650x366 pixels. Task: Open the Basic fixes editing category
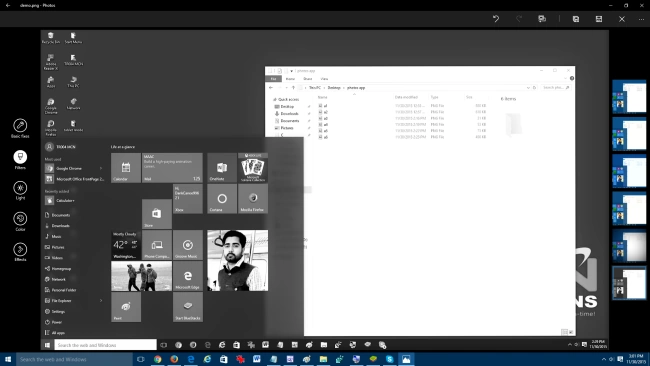pos(20,128)
